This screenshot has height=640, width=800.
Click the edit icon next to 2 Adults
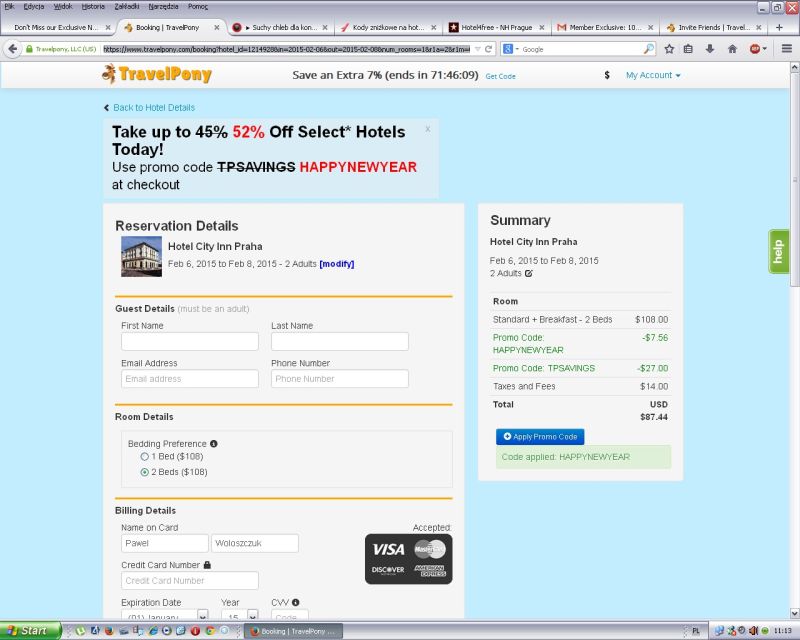point(529,274)
